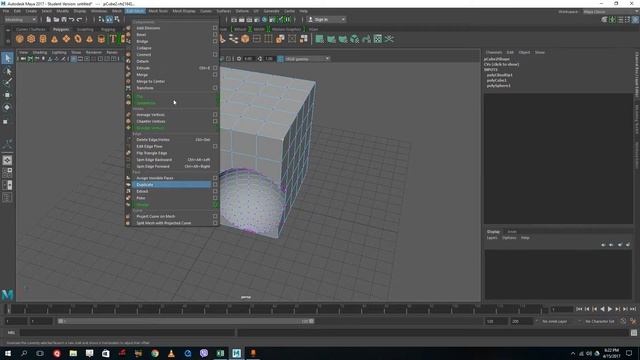Select single-pane layout button in toolbox
Viewport: 640px width, 360px height.
7,160
